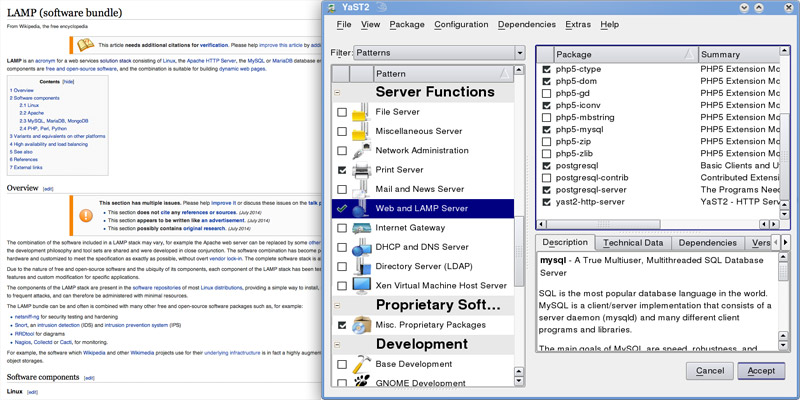Click the Miscellaneous Server folder icon
This screenshot has height=400, width=800.
[x=361, y=131]
